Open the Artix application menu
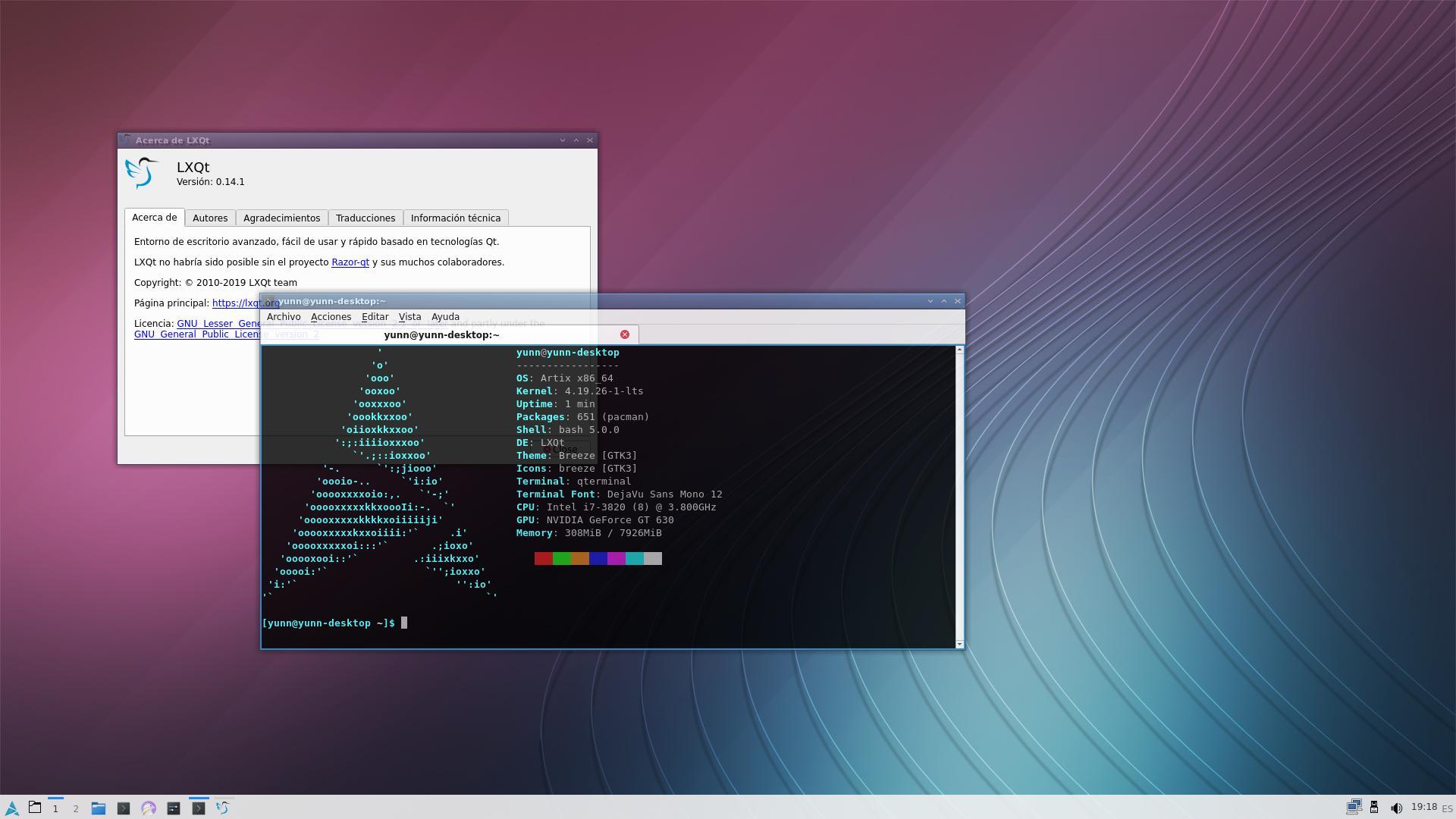Image resolution: width=1456 pixels, height=819 pixels. [x=12, y=808]
